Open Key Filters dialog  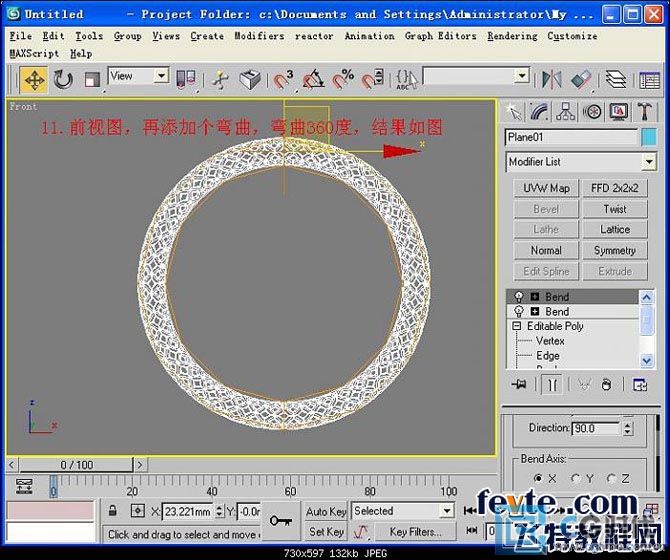click(414, 532)
